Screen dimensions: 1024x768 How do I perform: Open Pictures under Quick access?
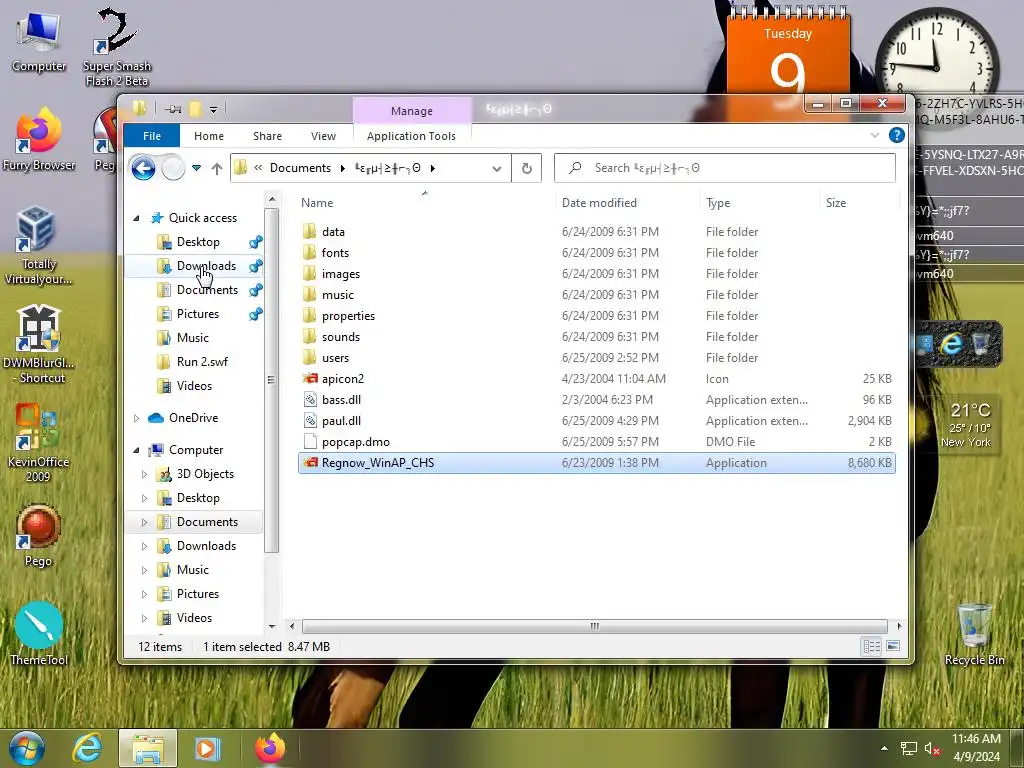(x=198, y=314)
